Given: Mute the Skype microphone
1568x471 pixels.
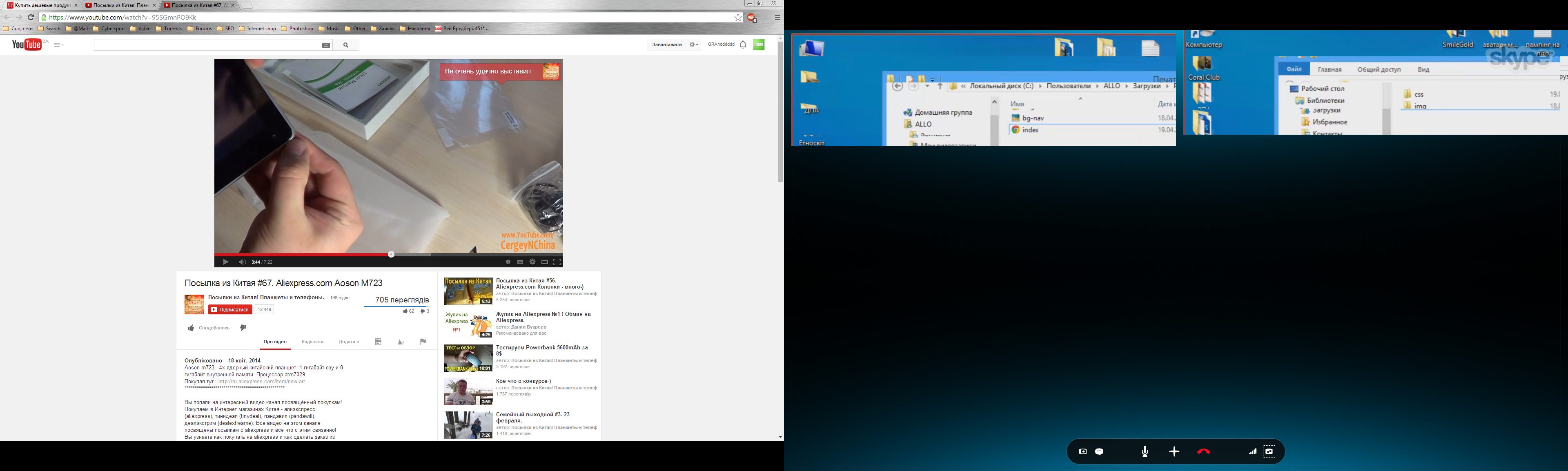Looking at the screenshot, I should [1145, 451].
